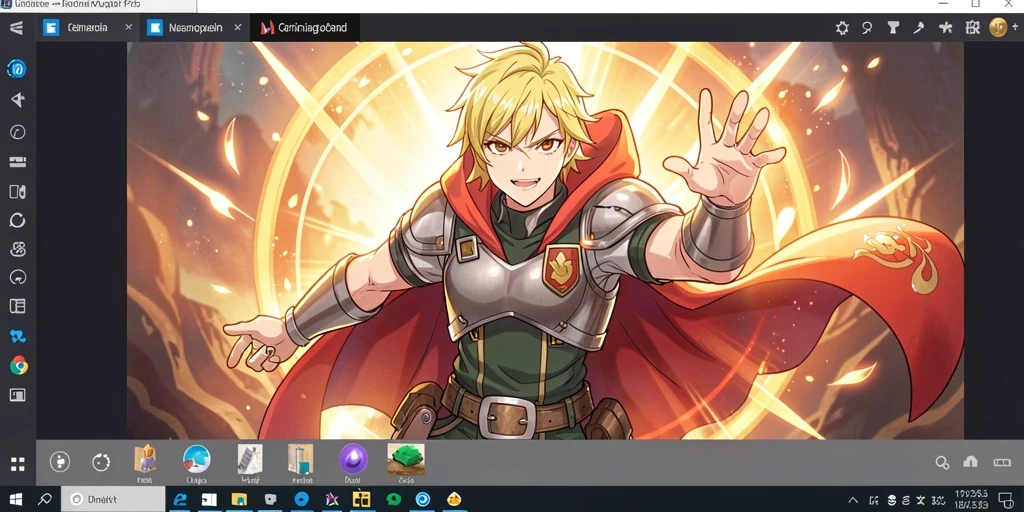Click the taskbar search magnifier
The image size is (1024, 512).
click(44, 500)
